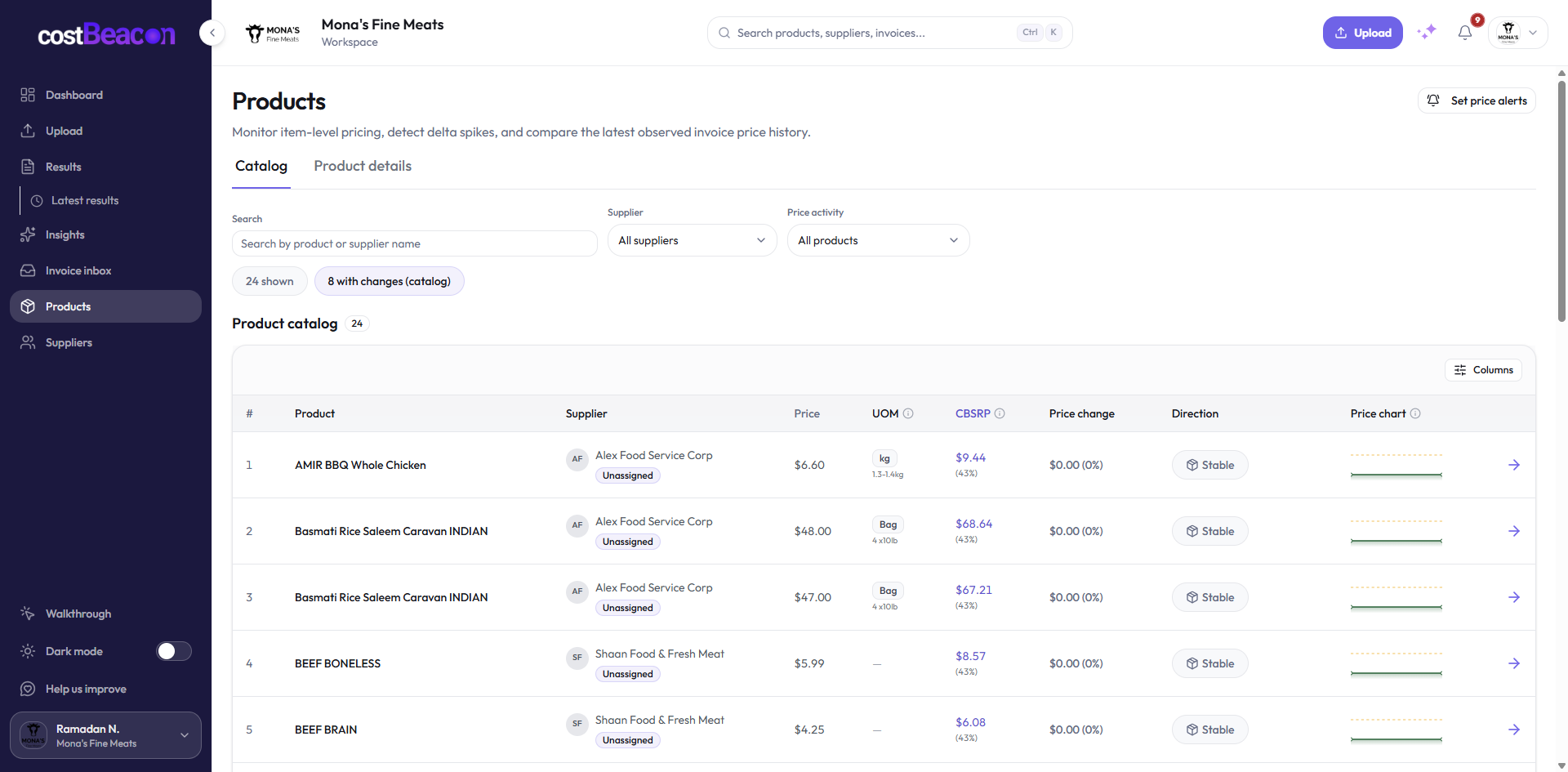The height and width of the screenshot is (772, 1568).
Task: Click the BEEF BRAIN product name
Action: coord(326,730)
